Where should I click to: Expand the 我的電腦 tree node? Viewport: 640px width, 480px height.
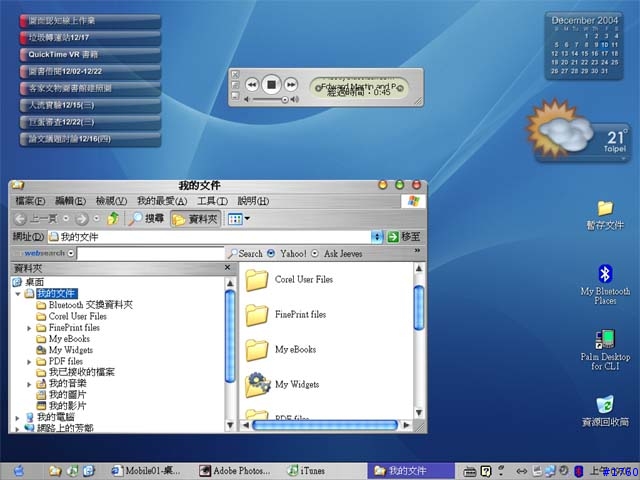pyautogui.click(x=18, y=418)
